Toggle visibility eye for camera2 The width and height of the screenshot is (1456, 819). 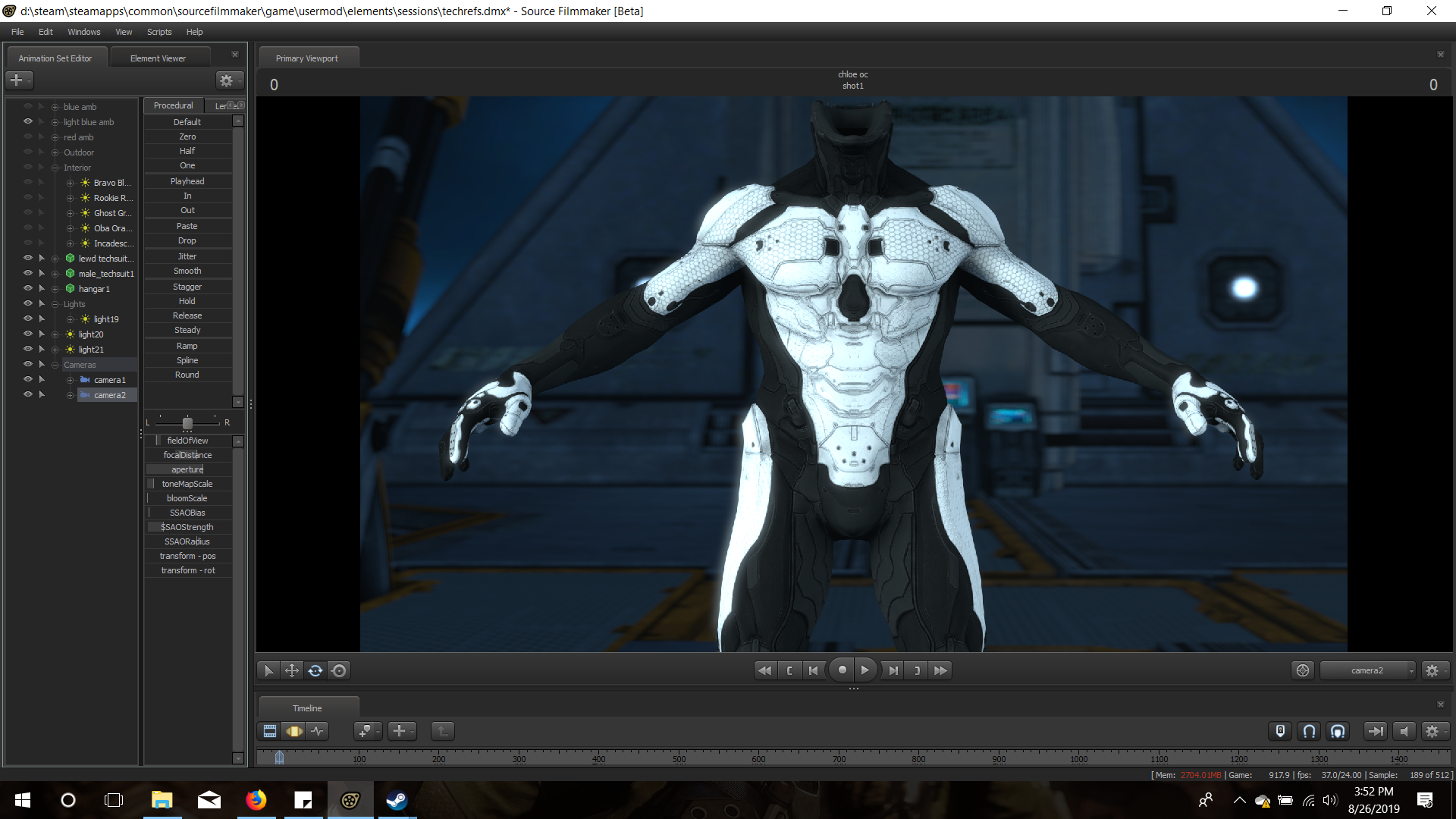(x=27, y=394)
